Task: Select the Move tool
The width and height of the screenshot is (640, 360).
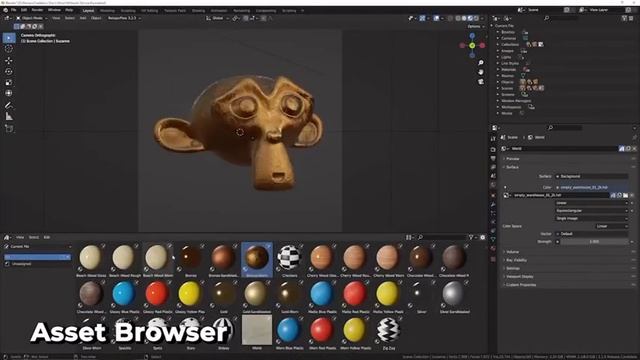Action: click(9, 60)
